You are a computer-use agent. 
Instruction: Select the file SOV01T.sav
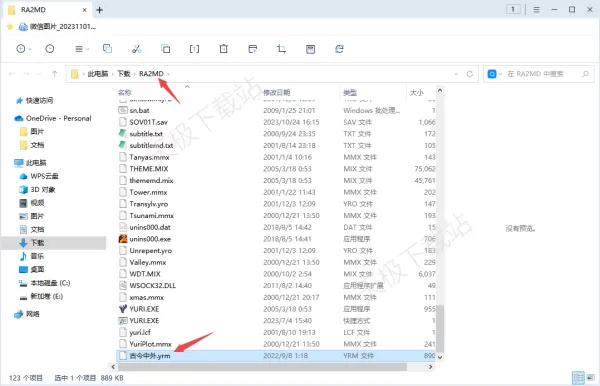[148, 122]
